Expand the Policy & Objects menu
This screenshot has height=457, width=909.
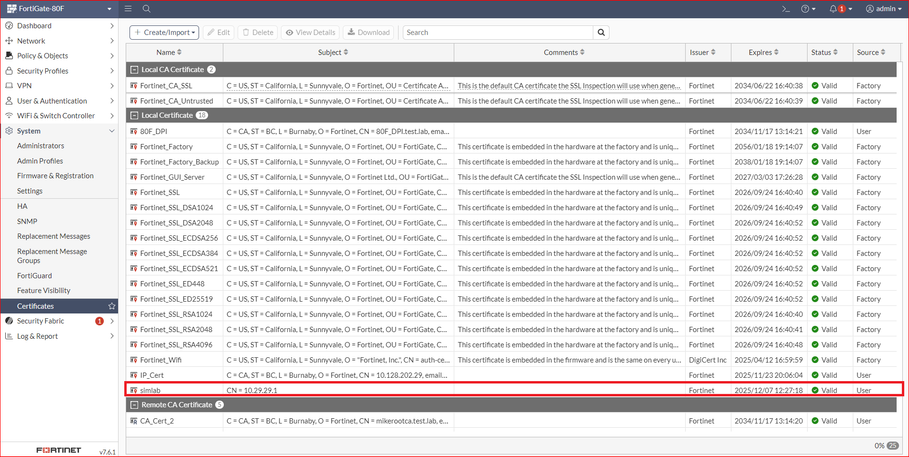coord(59,56)
